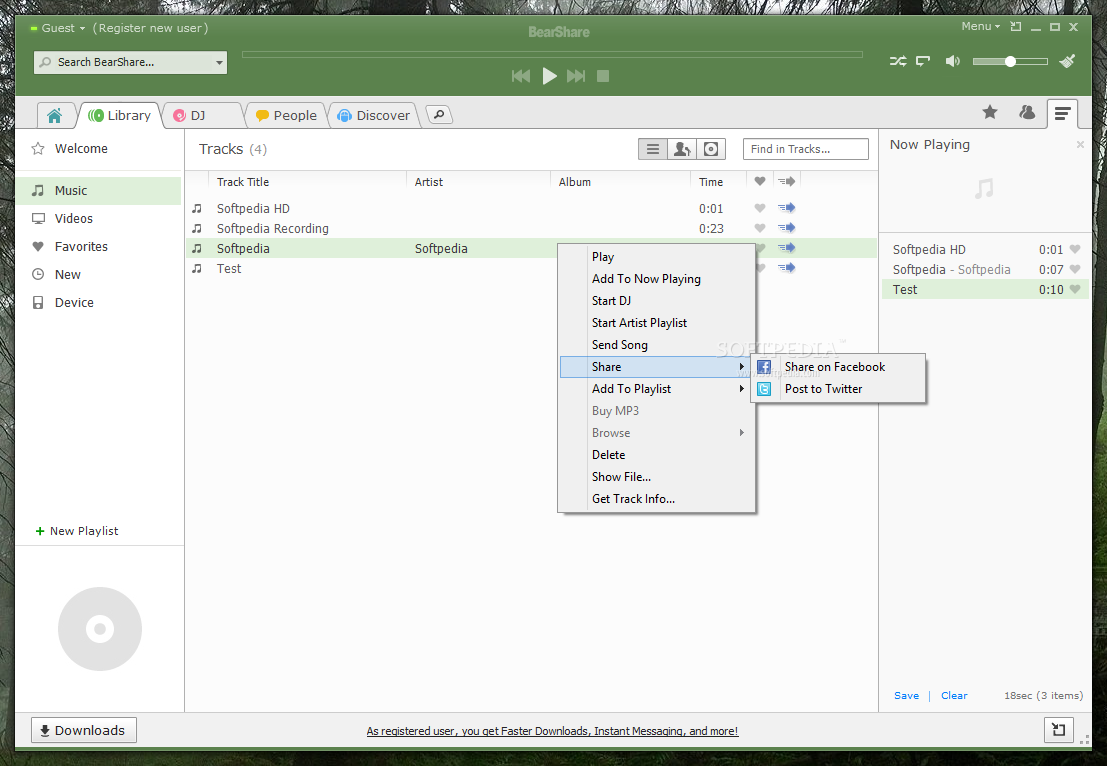The image size is (1107, 766).
Task: Open the Search BearShare dropdown arrow
Action: tap(219, 63)
